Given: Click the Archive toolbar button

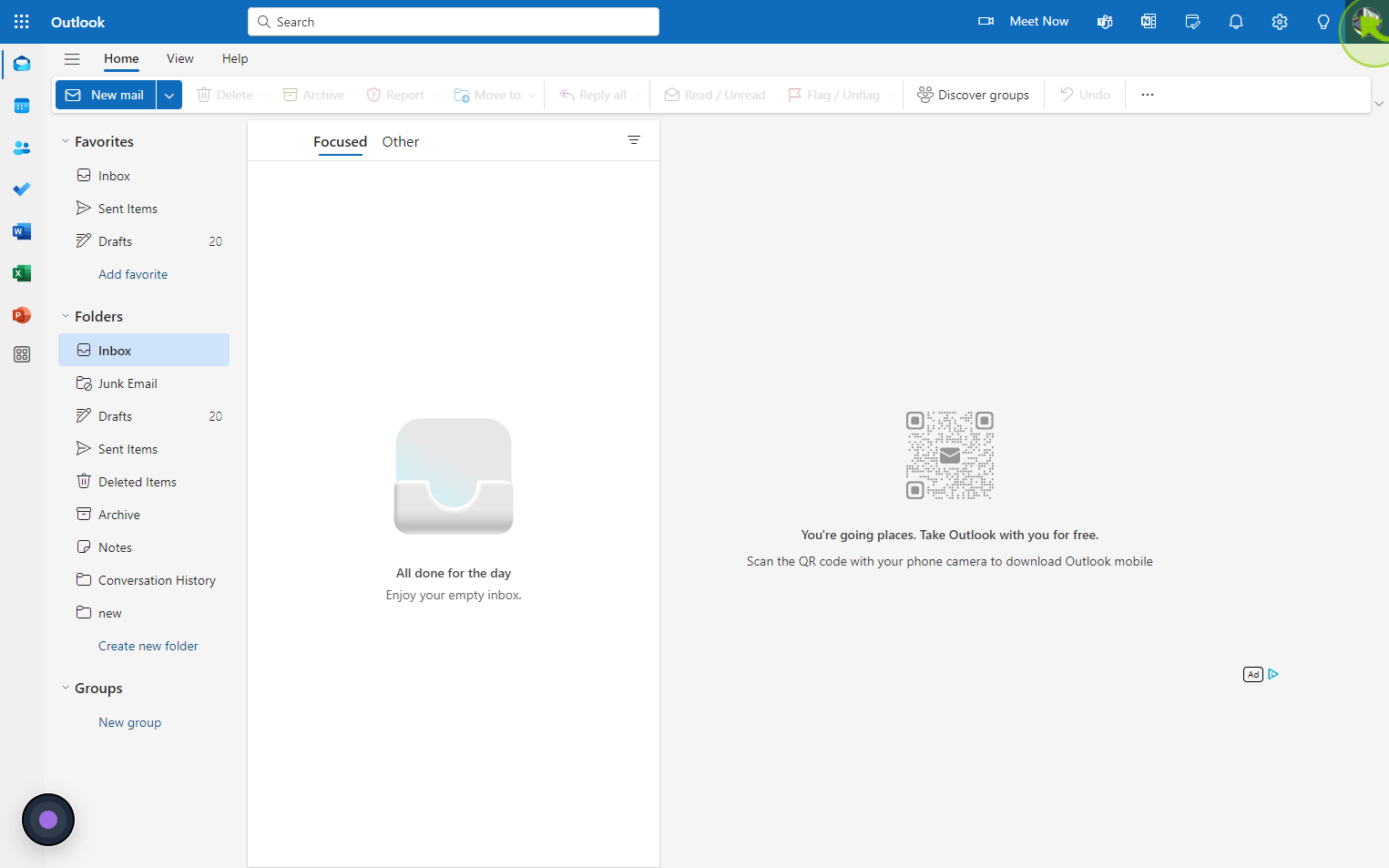Looking at the screenshot, I should click(313, 95).
